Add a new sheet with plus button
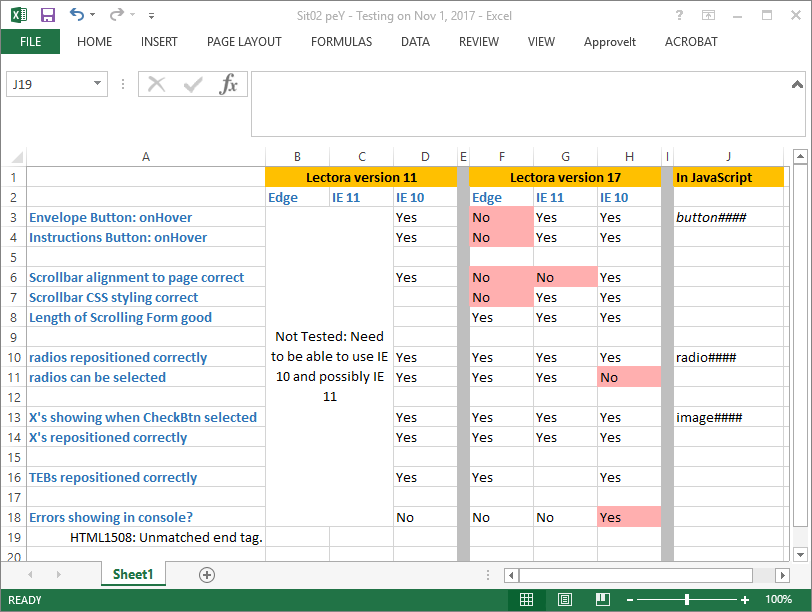 point(207,575)
